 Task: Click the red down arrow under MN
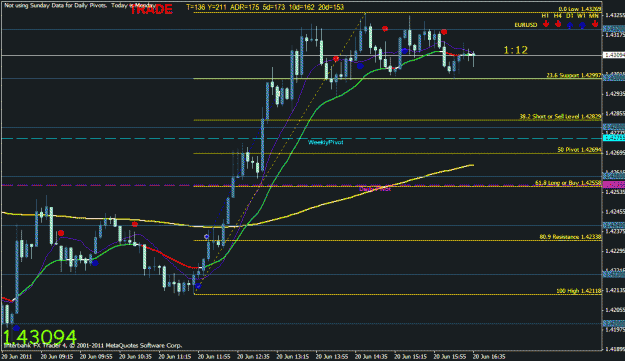[595, 25]
